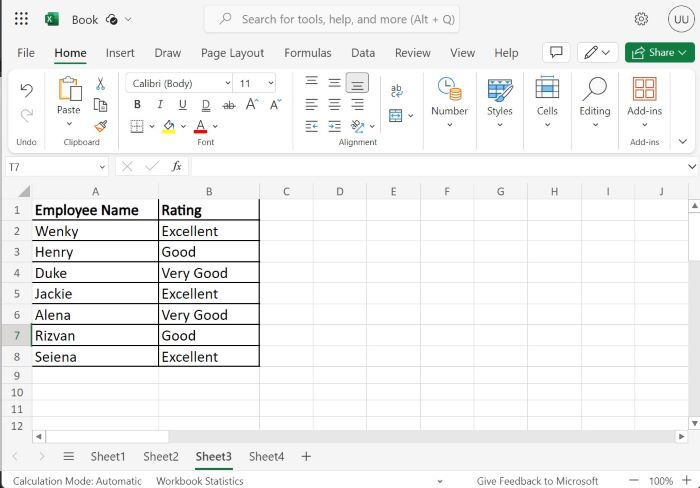Click the Paste clipboard icon
700x488 pixels.
click(x=69, y=88)
